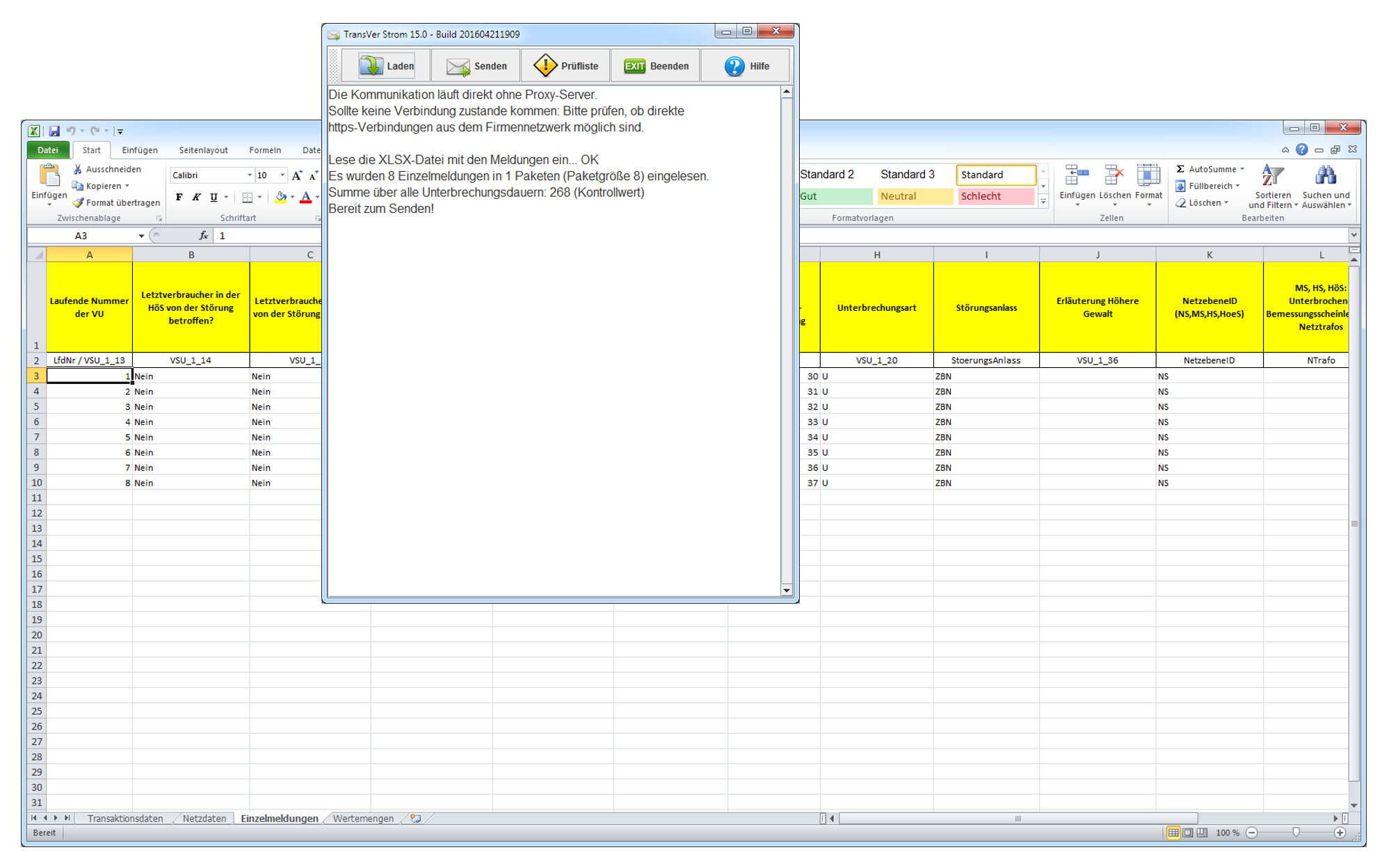The image size is (1391, 868).
Task: Apply the Schlecht cell style
Action: click(x=995, y=197)
